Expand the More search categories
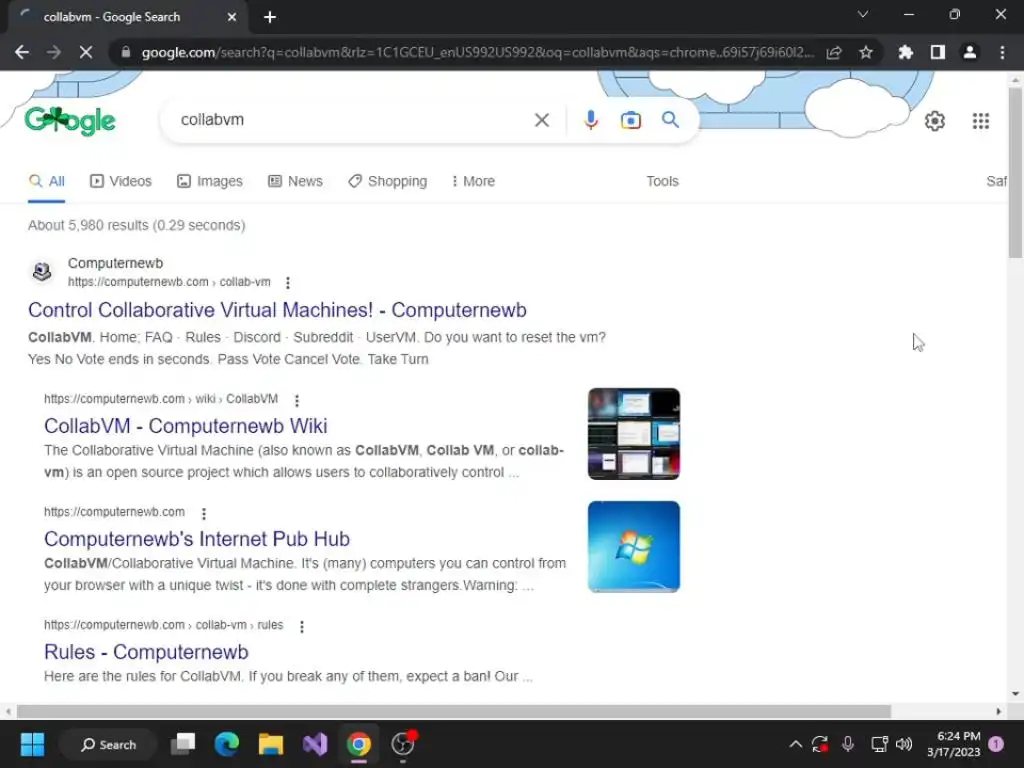The image size is (1024, 768). (x=473, y=182)
